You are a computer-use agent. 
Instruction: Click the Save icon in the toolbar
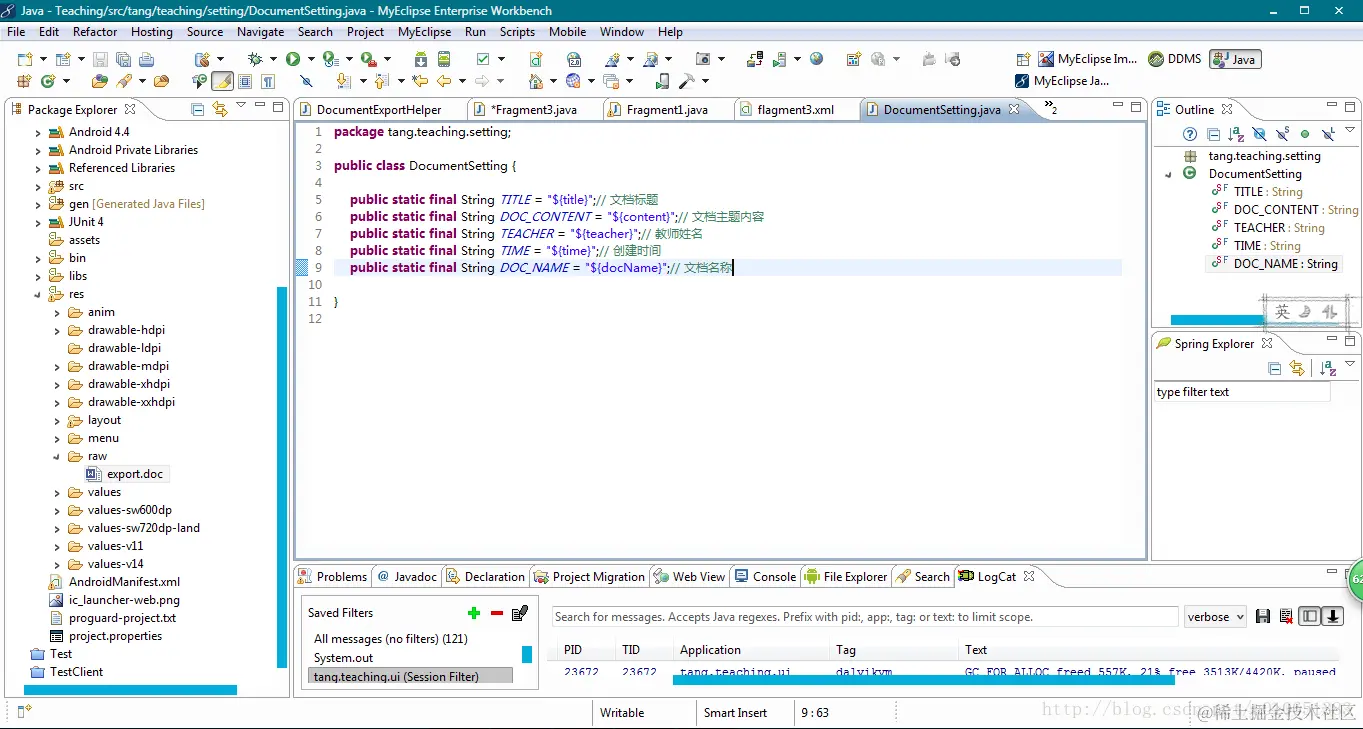101,59
